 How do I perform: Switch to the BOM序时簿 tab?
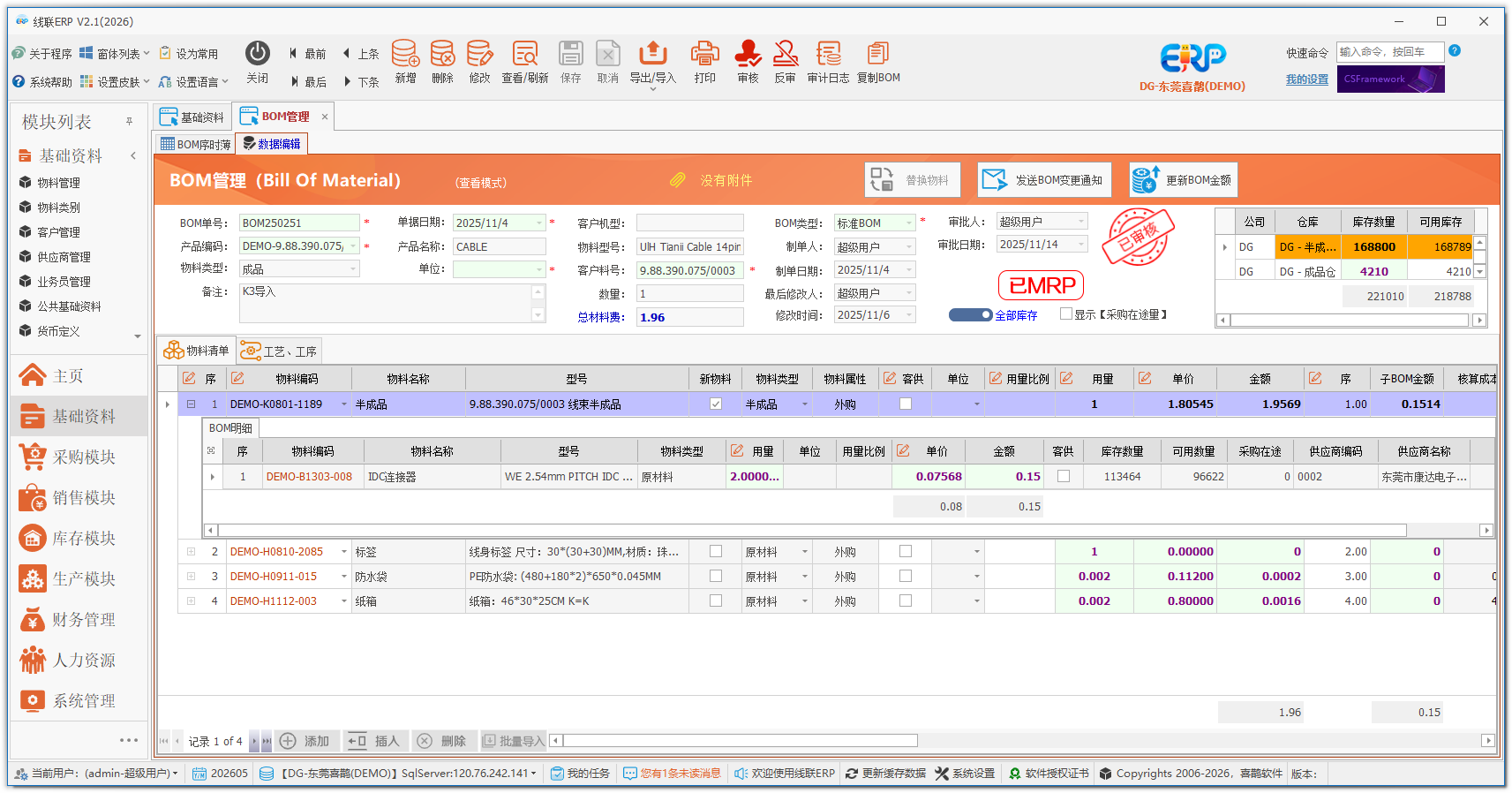[x=196, y=145]
